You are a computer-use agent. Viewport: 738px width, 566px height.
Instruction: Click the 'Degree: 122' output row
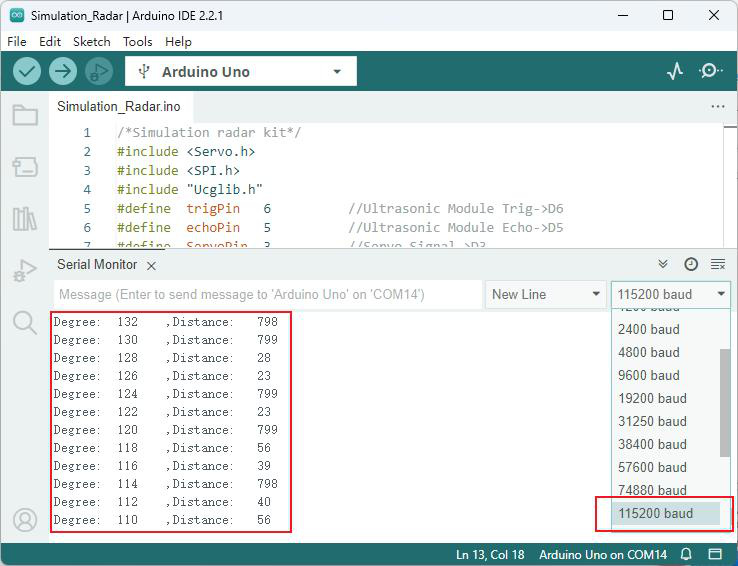162,412
